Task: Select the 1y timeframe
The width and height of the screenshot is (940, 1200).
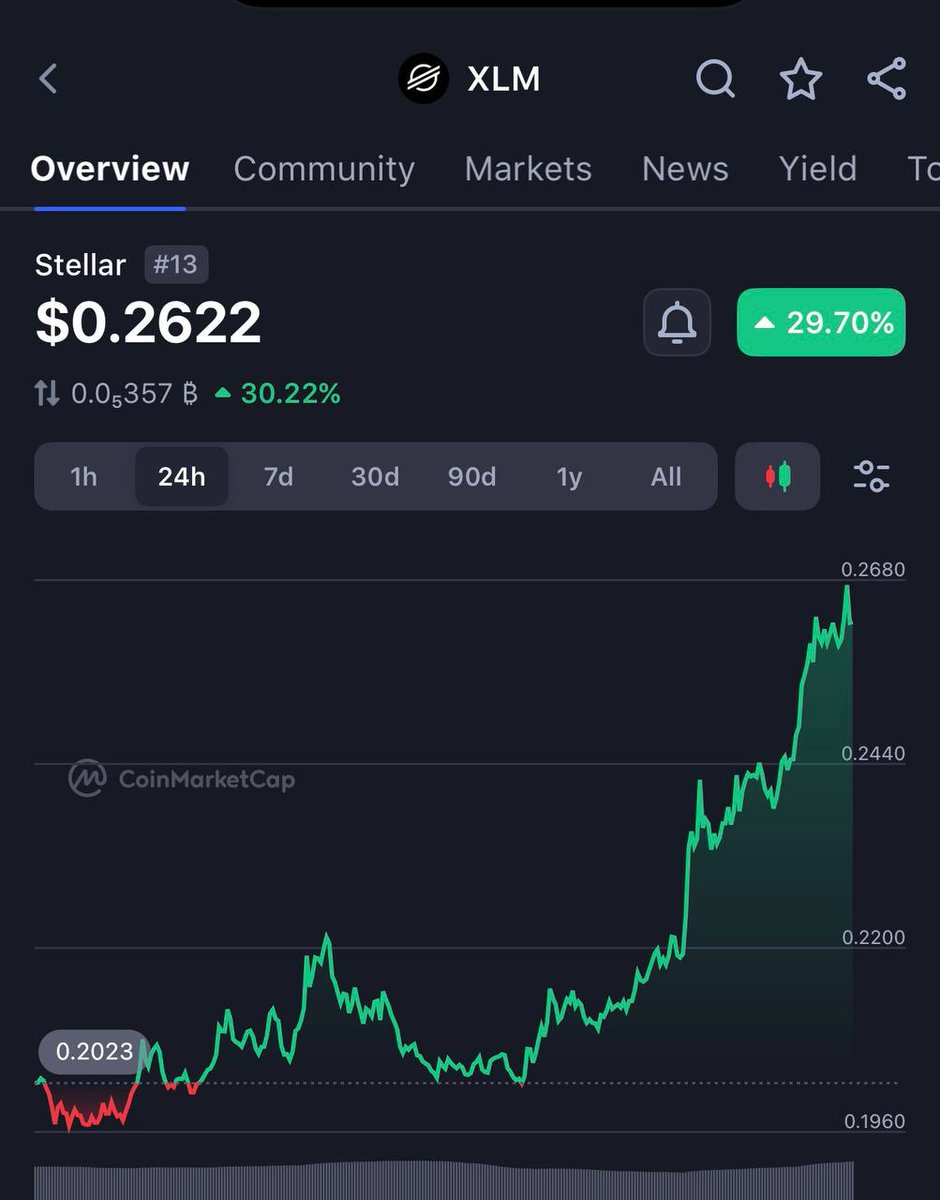Action: (569, 477)
